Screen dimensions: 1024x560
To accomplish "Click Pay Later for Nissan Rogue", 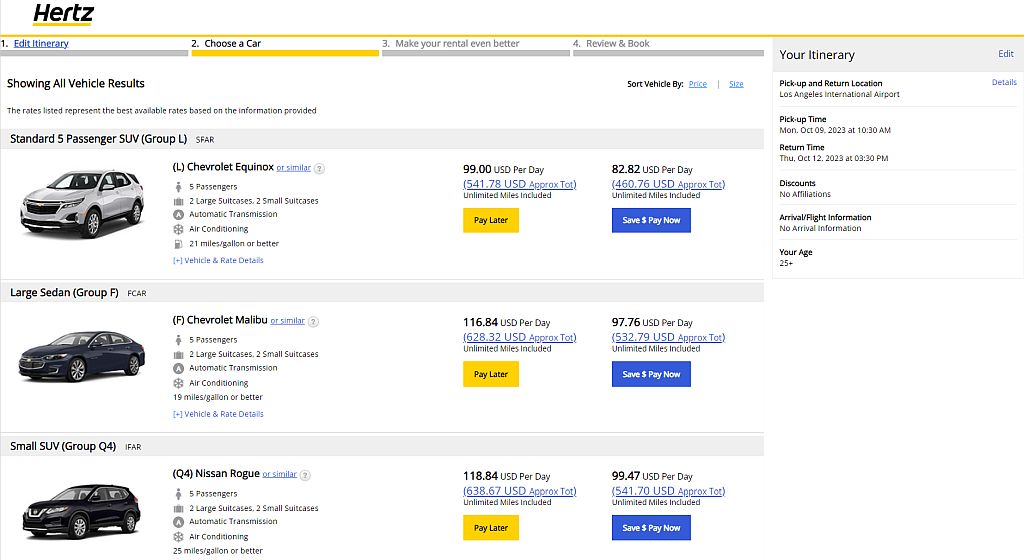I will coord(491,528).
